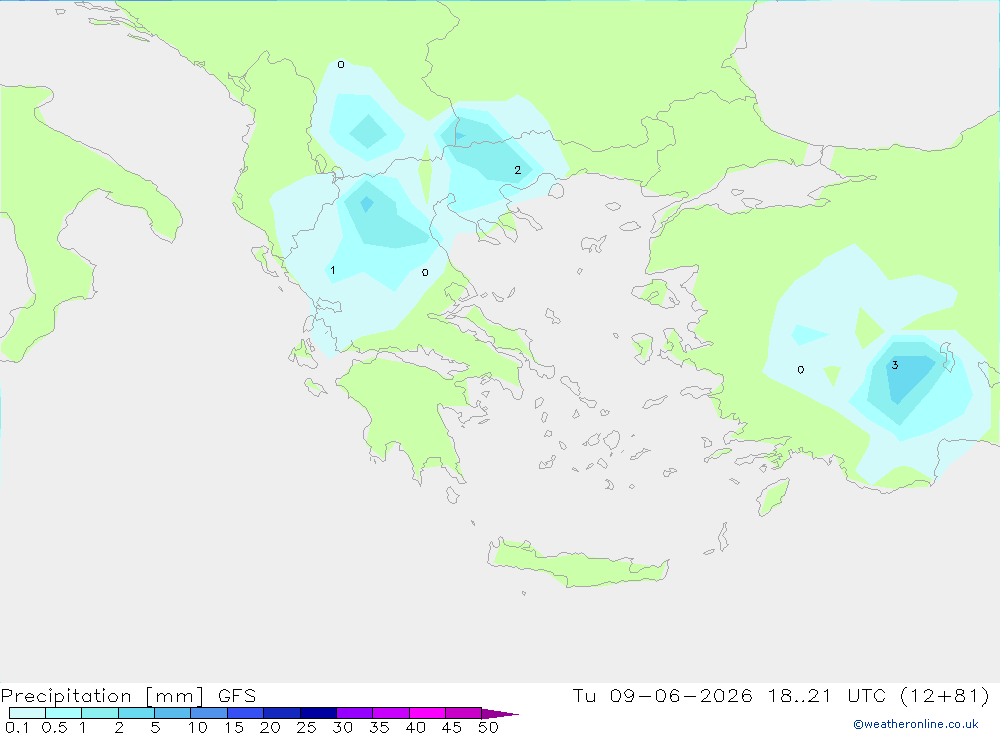
Task: Click the map value '1' over western Greece
Action: 333,270
